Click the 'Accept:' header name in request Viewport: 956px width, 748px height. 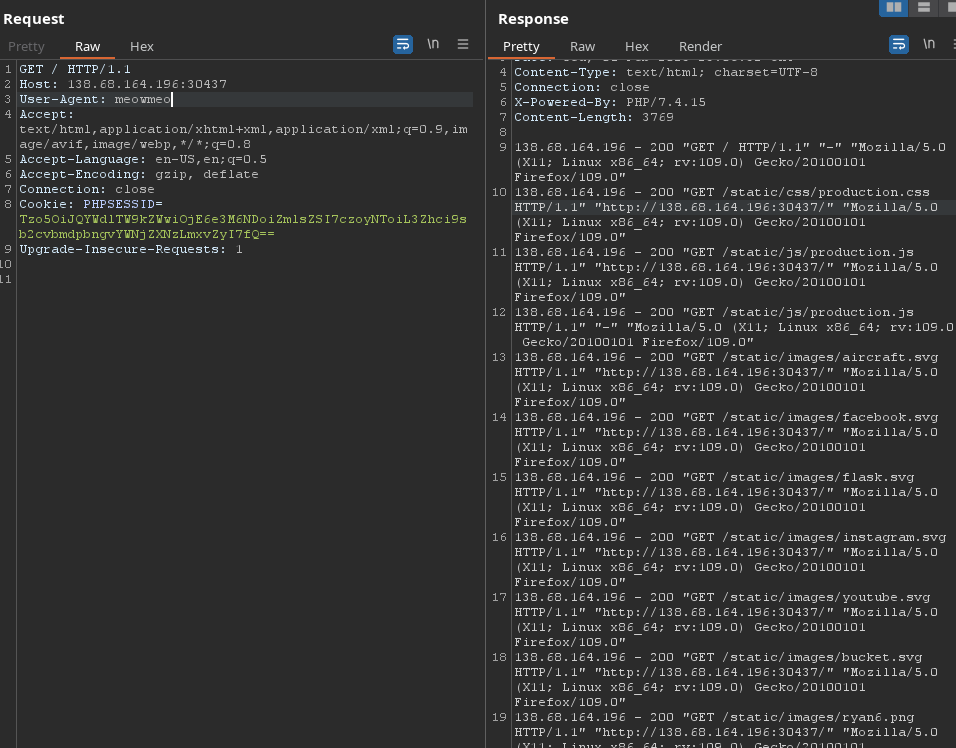(x=46, y=114)
